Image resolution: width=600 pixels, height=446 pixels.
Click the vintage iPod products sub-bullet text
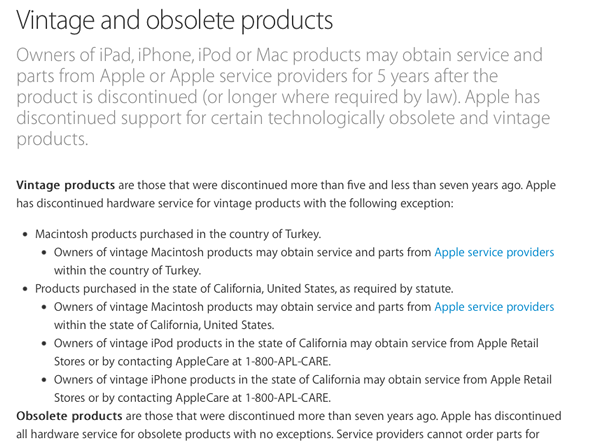click(x=296, y=352)
